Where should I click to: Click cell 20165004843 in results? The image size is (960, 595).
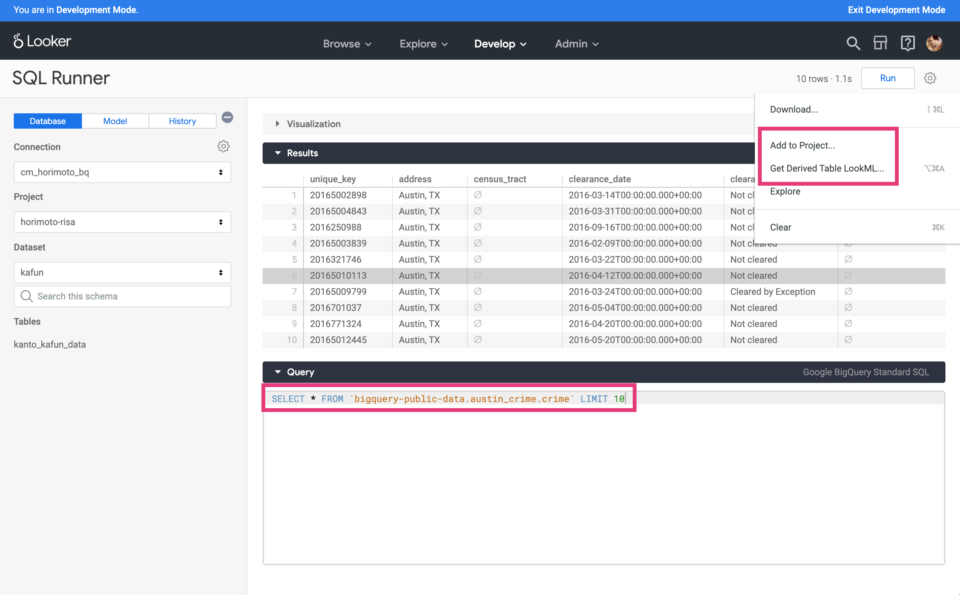click(338, 211)
